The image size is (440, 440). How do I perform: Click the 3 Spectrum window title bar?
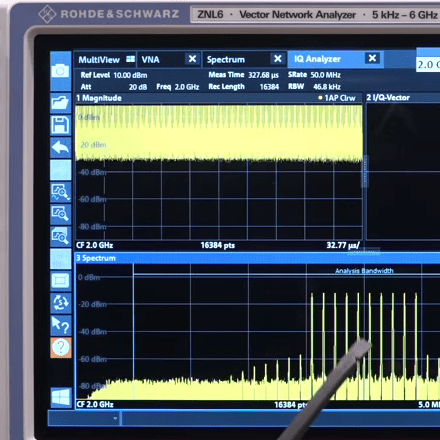pyautogui.click(x=257, y=258)
